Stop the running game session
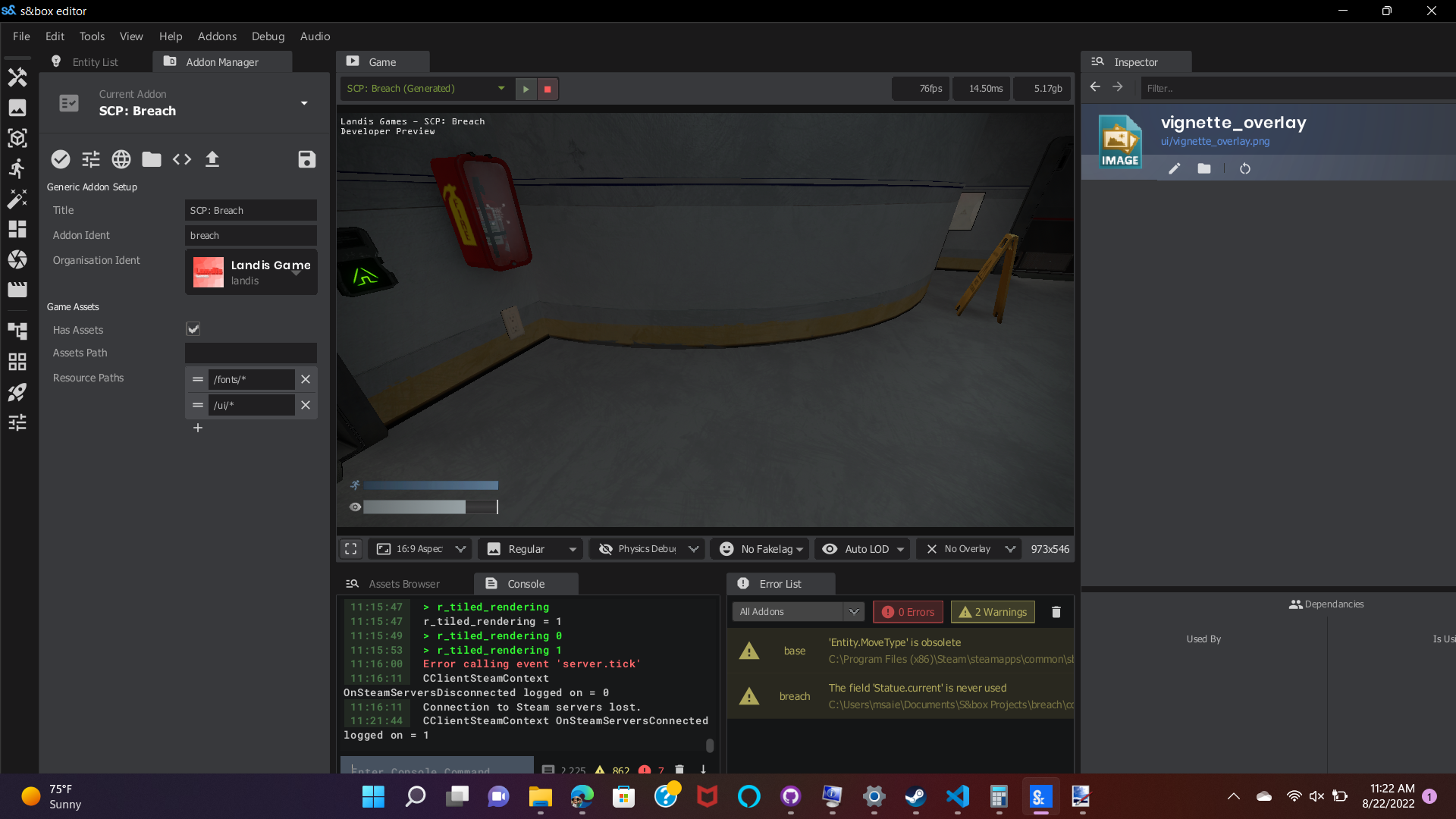1456x819 pixels. (x=548, y=89)
